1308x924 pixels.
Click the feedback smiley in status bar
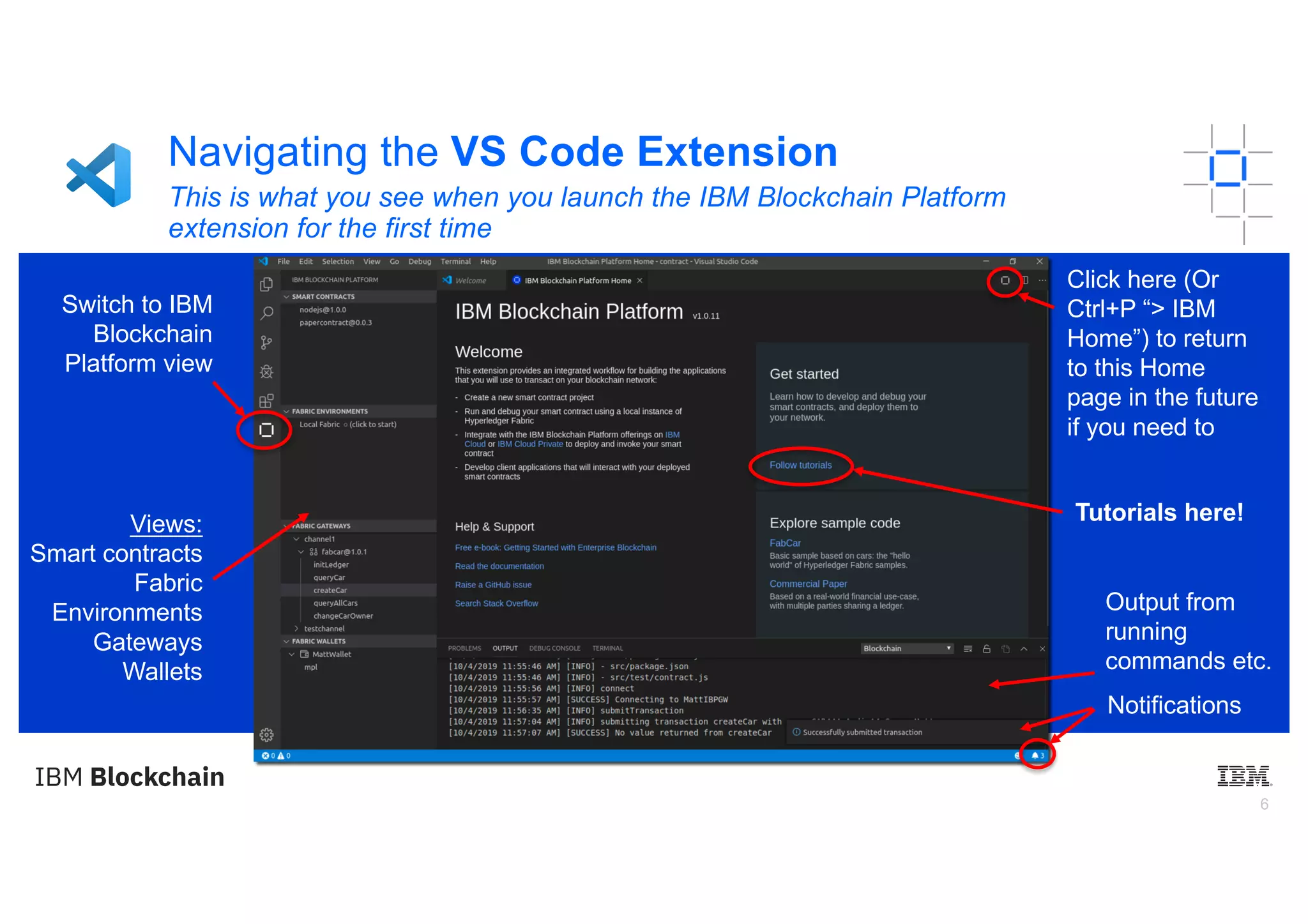point(1017,755)
